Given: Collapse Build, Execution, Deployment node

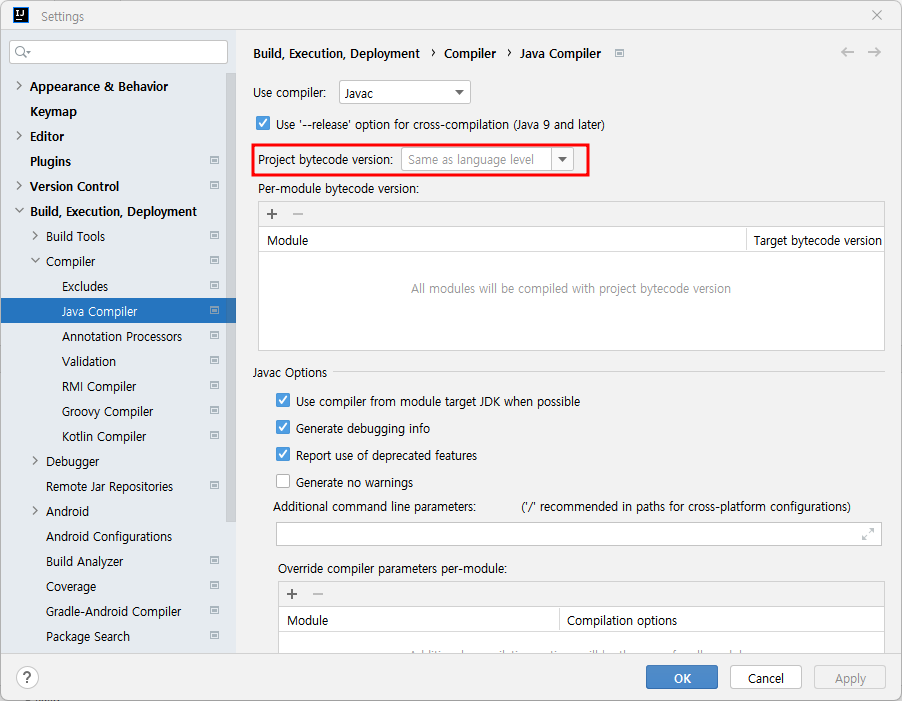Looking at the screenshot, I should (19, 211).
